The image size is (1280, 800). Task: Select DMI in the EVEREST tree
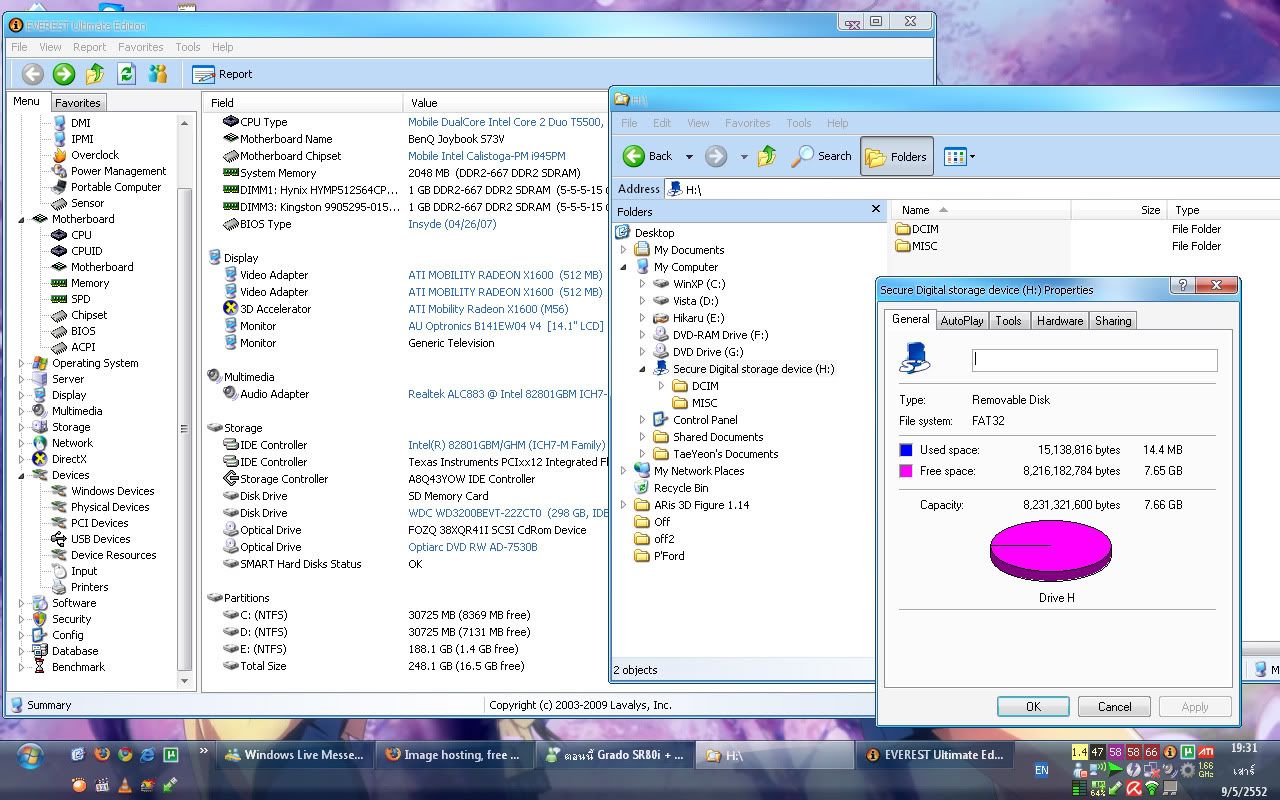80,123
